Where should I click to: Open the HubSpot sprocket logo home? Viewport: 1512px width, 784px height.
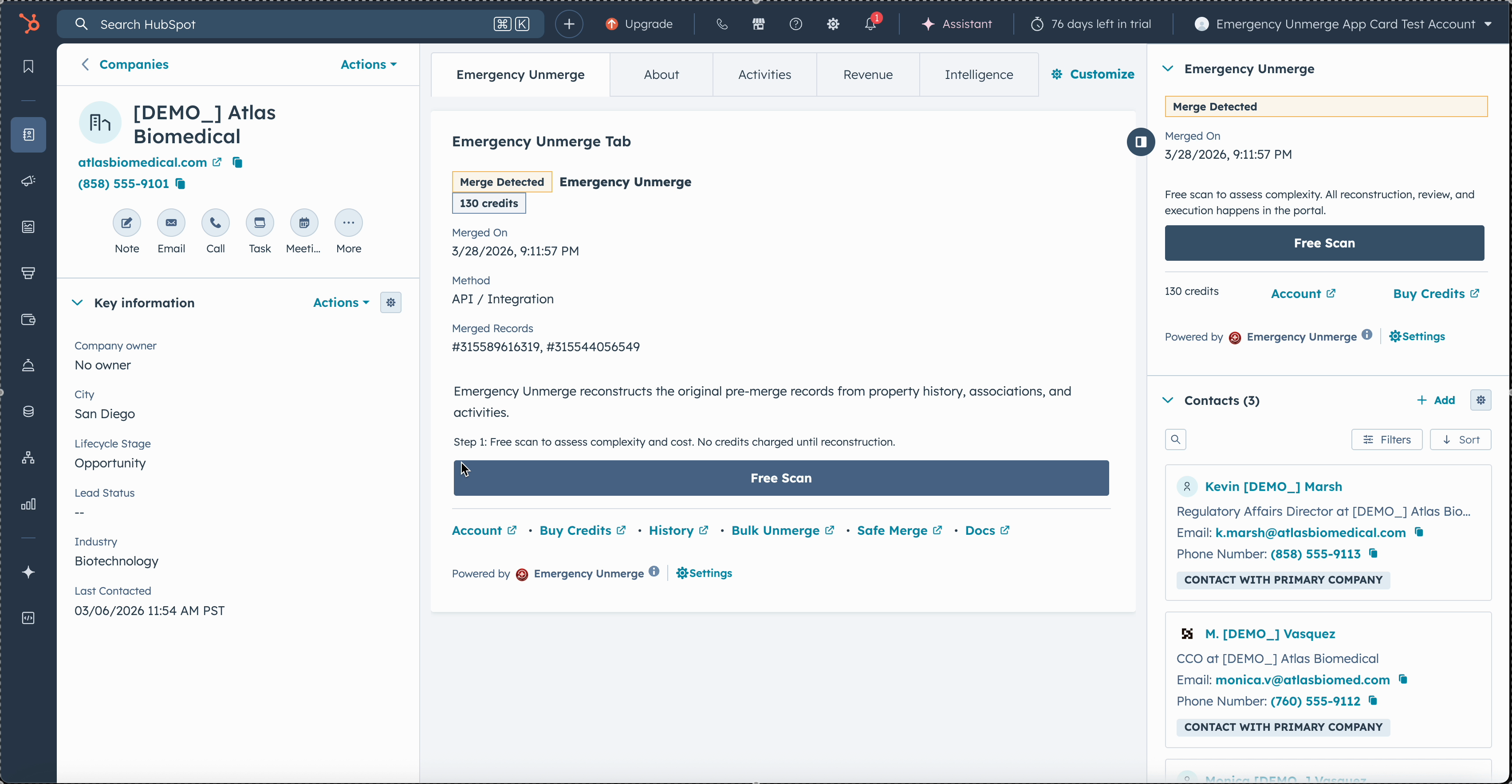point(29,24)
